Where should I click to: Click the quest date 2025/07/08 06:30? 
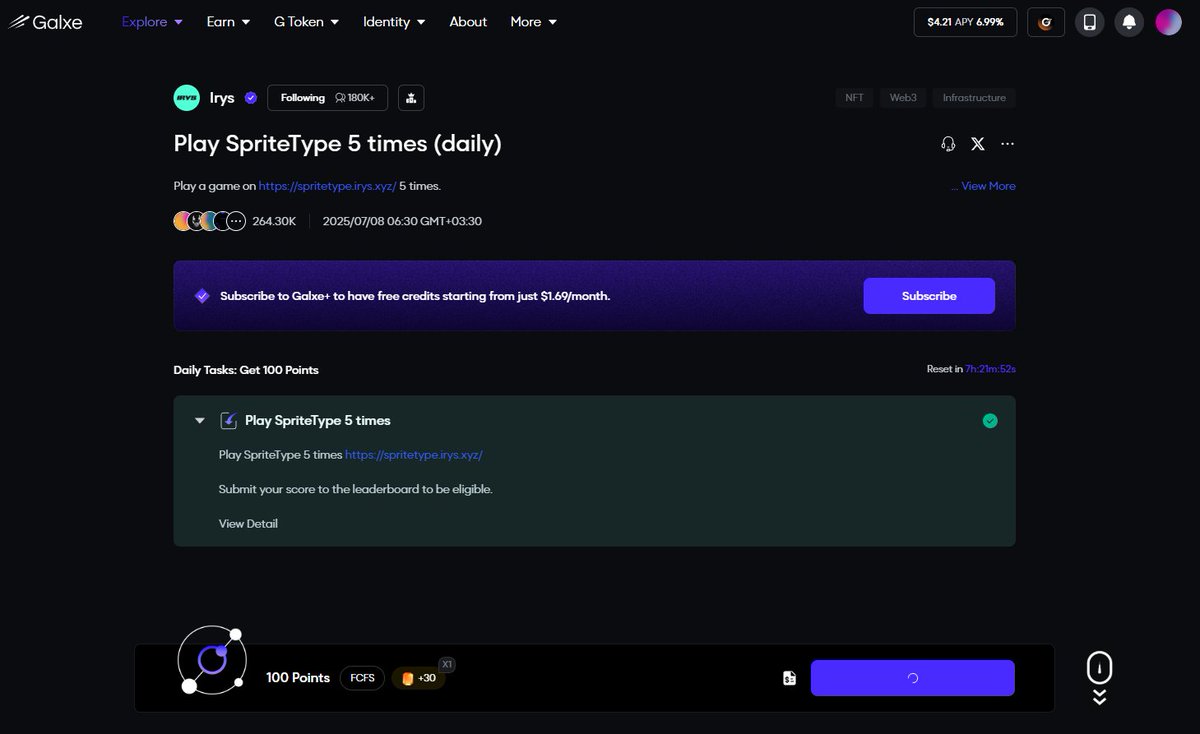click(x=402, y=221)
